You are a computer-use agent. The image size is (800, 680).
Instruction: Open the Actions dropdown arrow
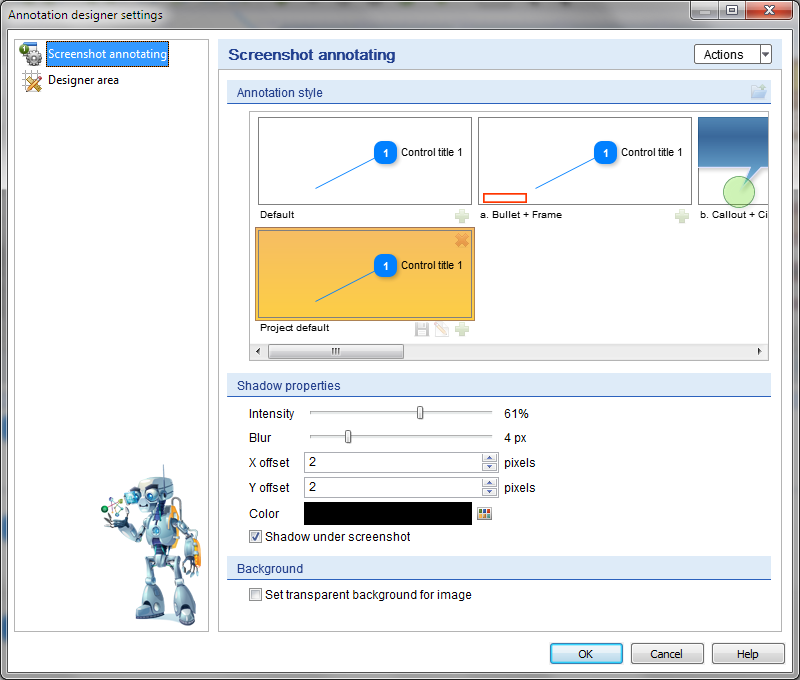click(765, 55)
